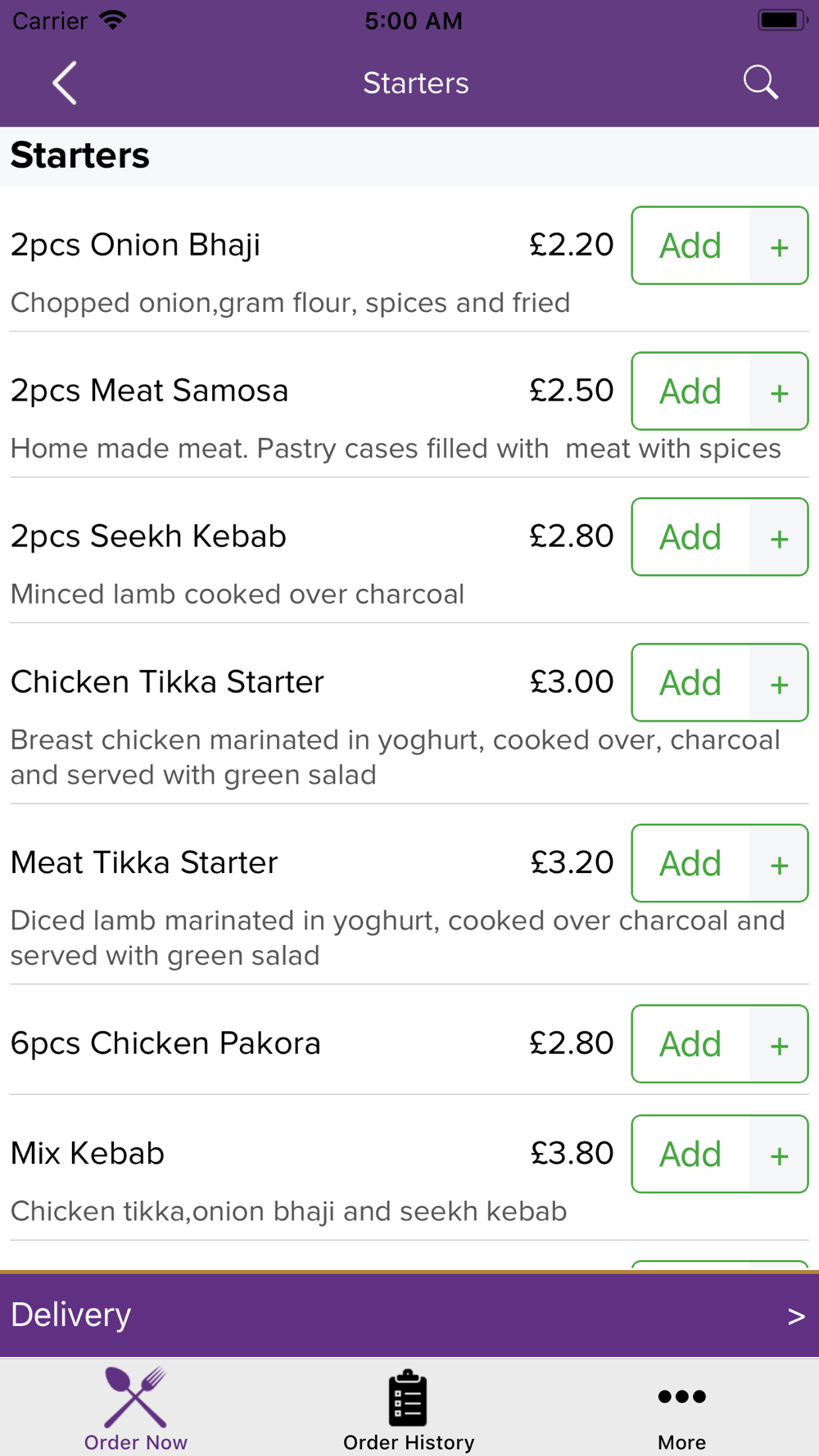The width and height of the screenshot is (819, 1456).
Task: Open the search magnifier icon
Action: [x=760, y=83]
